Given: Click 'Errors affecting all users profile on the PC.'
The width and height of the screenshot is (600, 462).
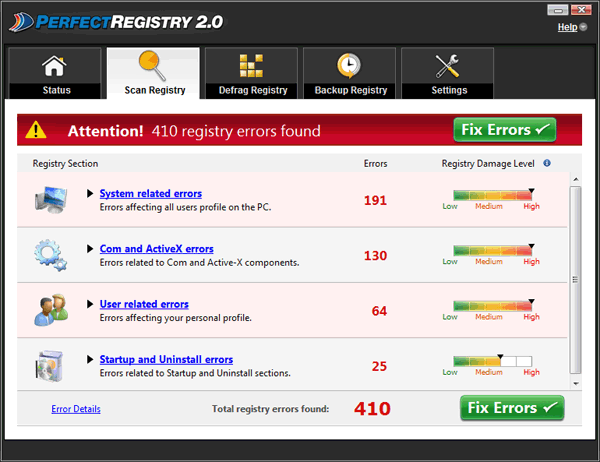Looking at the screenshot, I should pyautogui.click(x=186, y=207).
